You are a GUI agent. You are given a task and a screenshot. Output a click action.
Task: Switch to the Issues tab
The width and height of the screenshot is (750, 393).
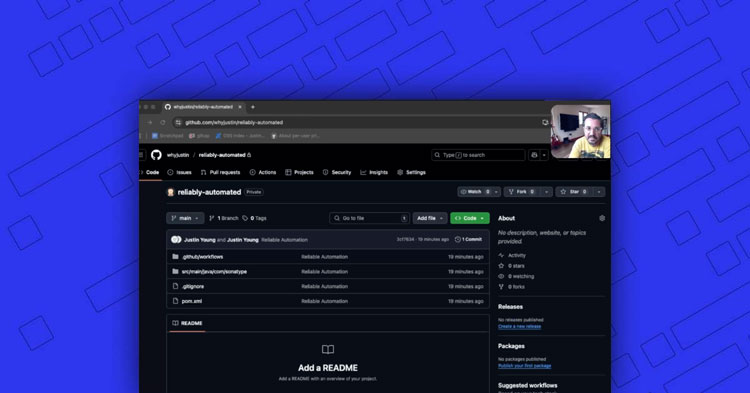tap(179, 172)
